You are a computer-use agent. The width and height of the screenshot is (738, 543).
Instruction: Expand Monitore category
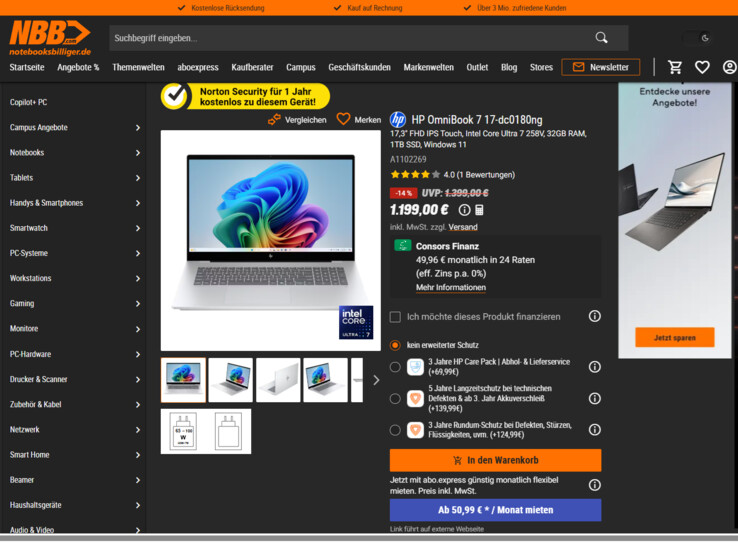pos(137,329)
